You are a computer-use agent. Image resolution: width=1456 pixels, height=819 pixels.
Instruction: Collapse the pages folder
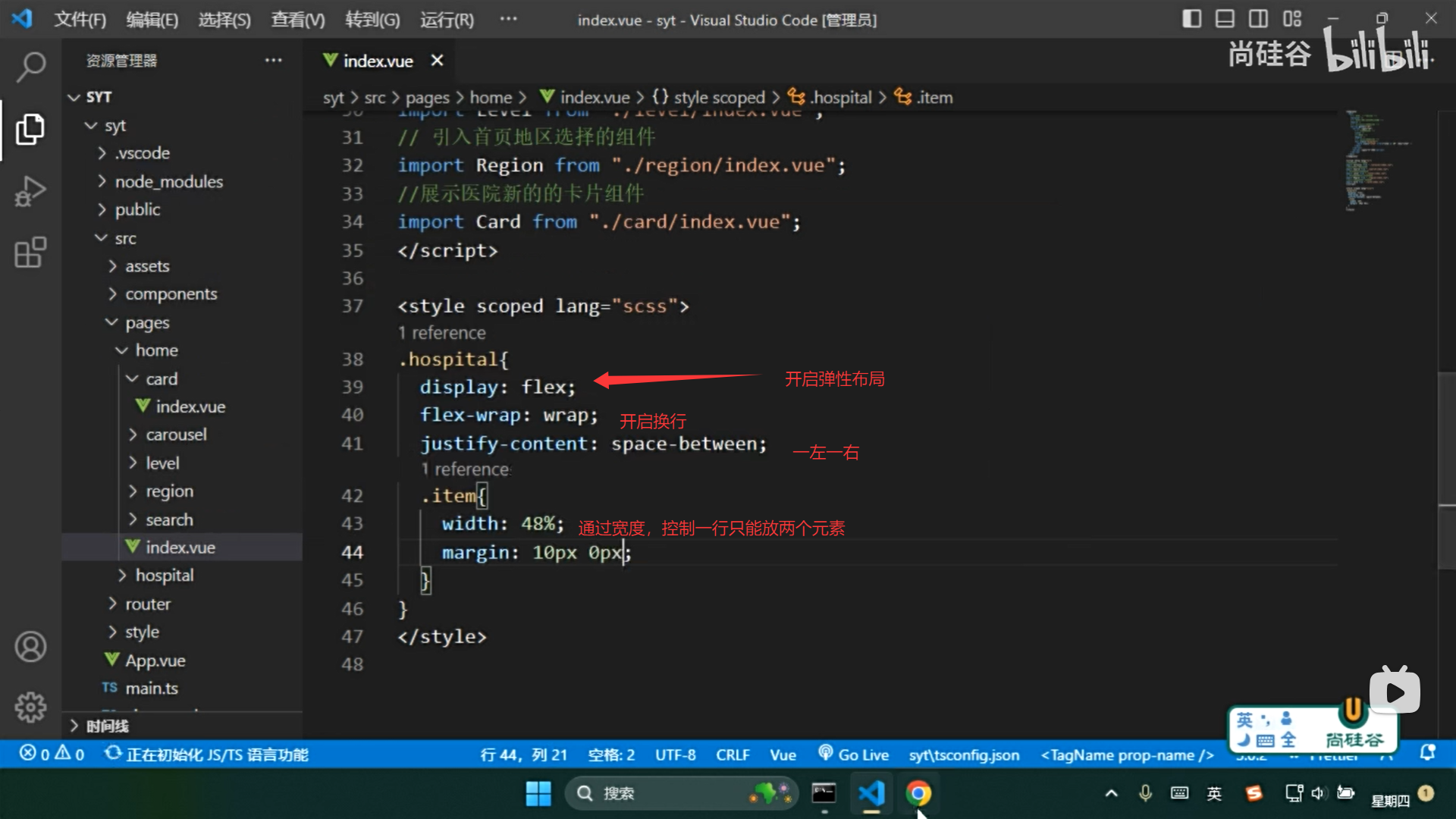tap(147, 323)
